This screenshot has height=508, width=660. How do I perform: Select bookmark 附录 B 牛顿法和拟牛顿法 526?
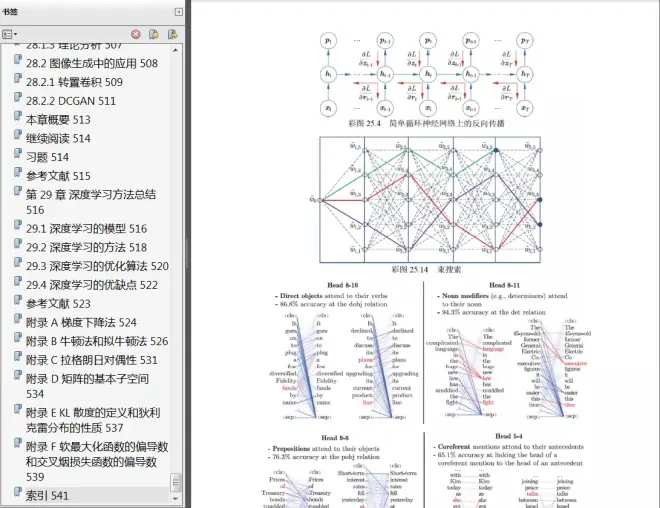point(96,341)
